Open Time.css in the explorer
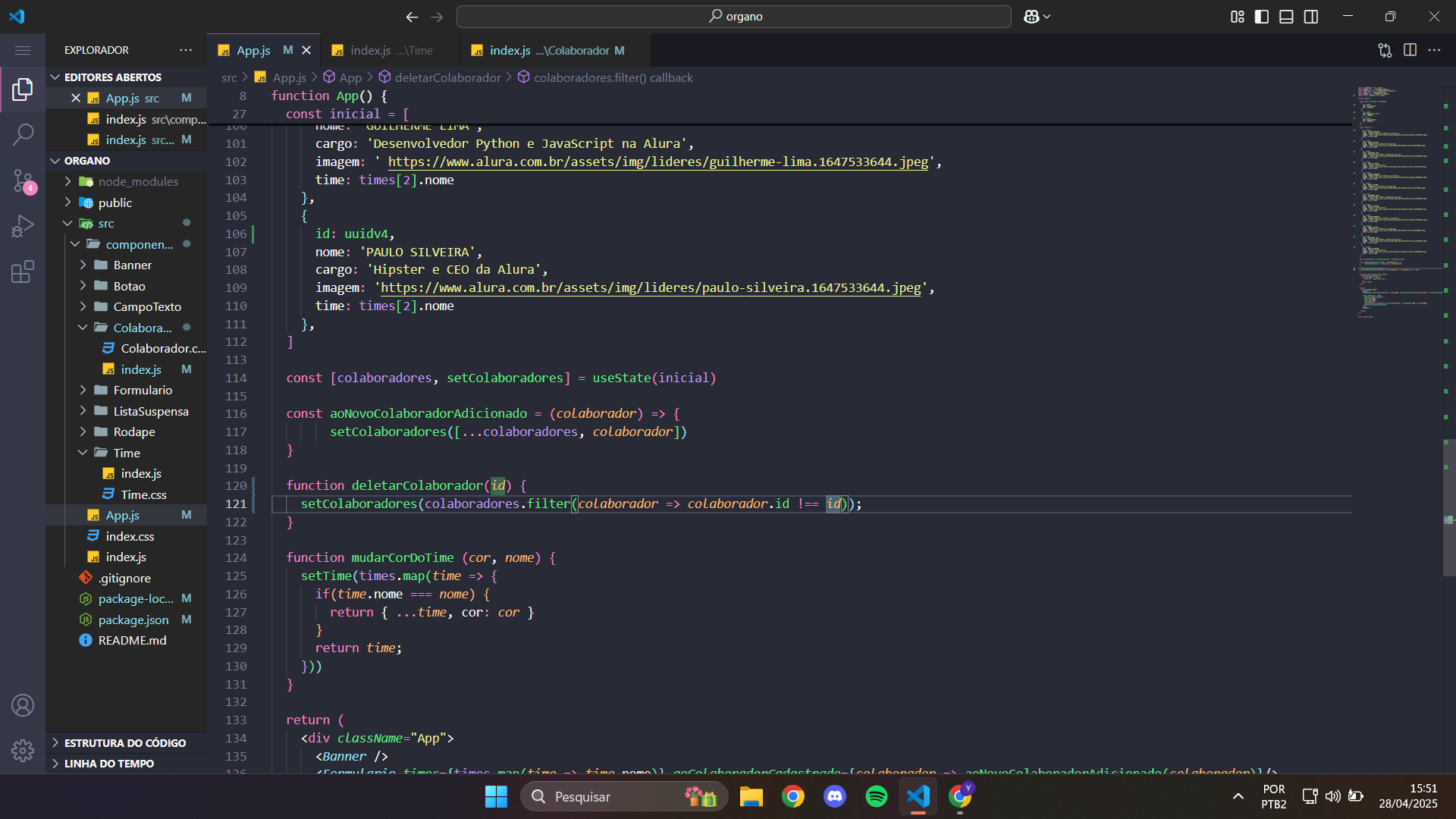Screen dimensions: 1456x819 click(126, 494)
